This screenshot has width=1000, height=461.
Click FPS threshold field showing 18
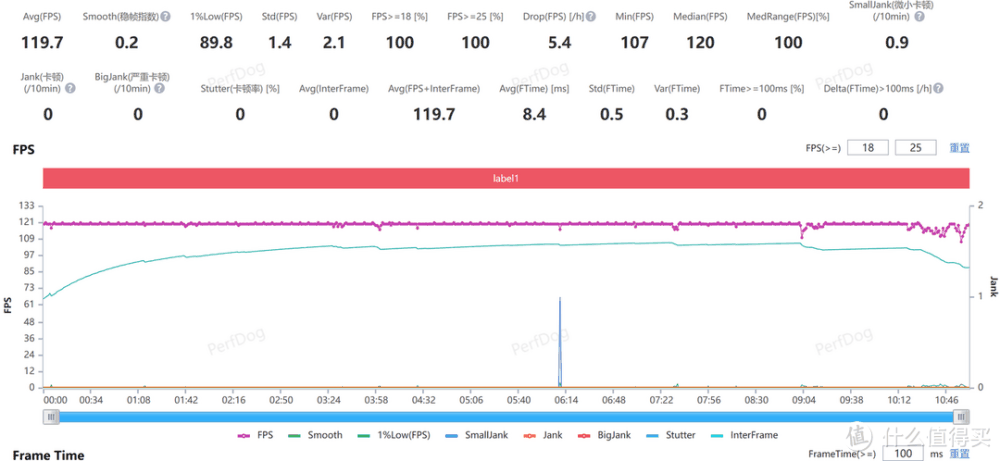click(867, 148)
